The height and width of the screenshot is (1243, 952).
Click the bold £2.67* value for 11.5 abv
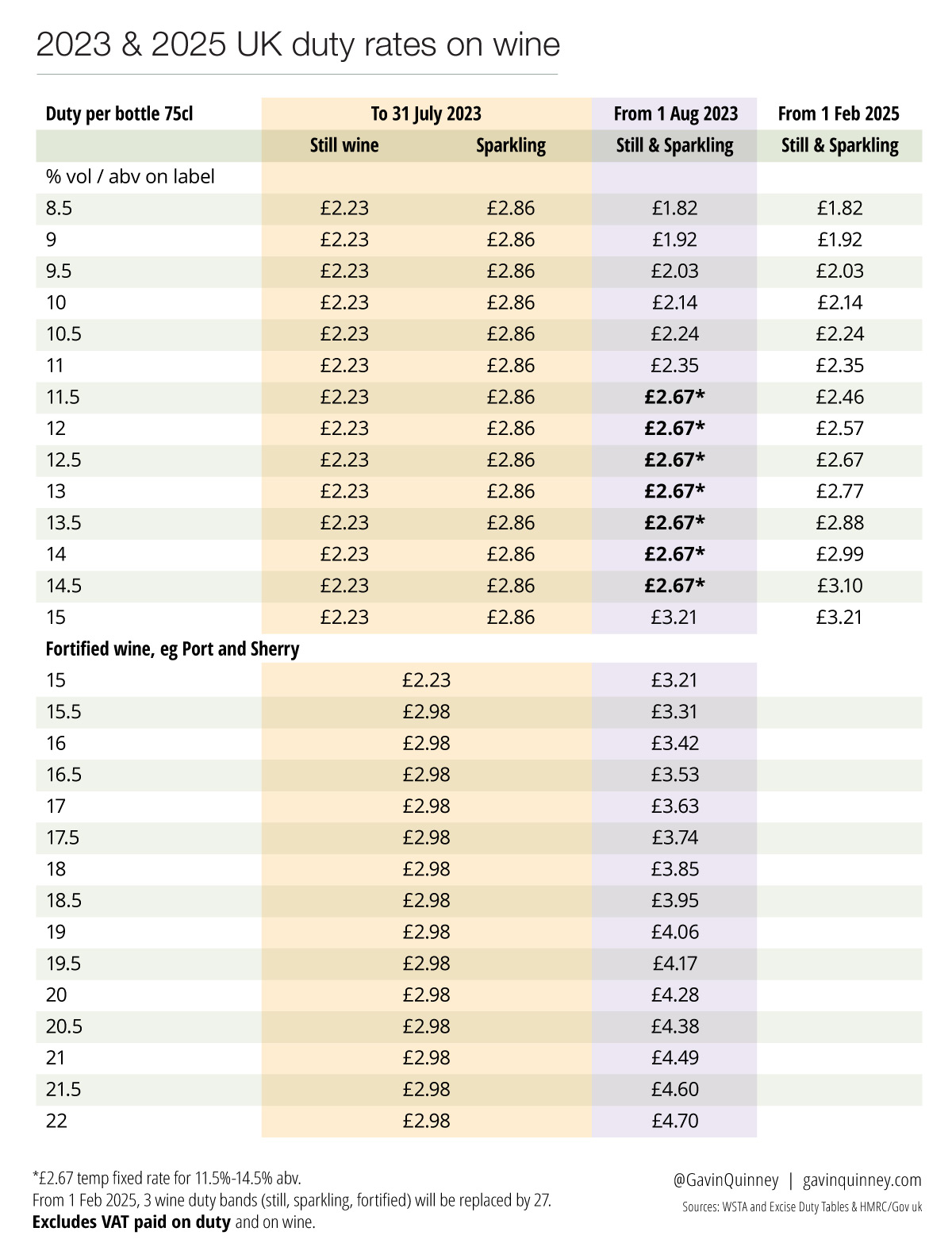(674, 397)
